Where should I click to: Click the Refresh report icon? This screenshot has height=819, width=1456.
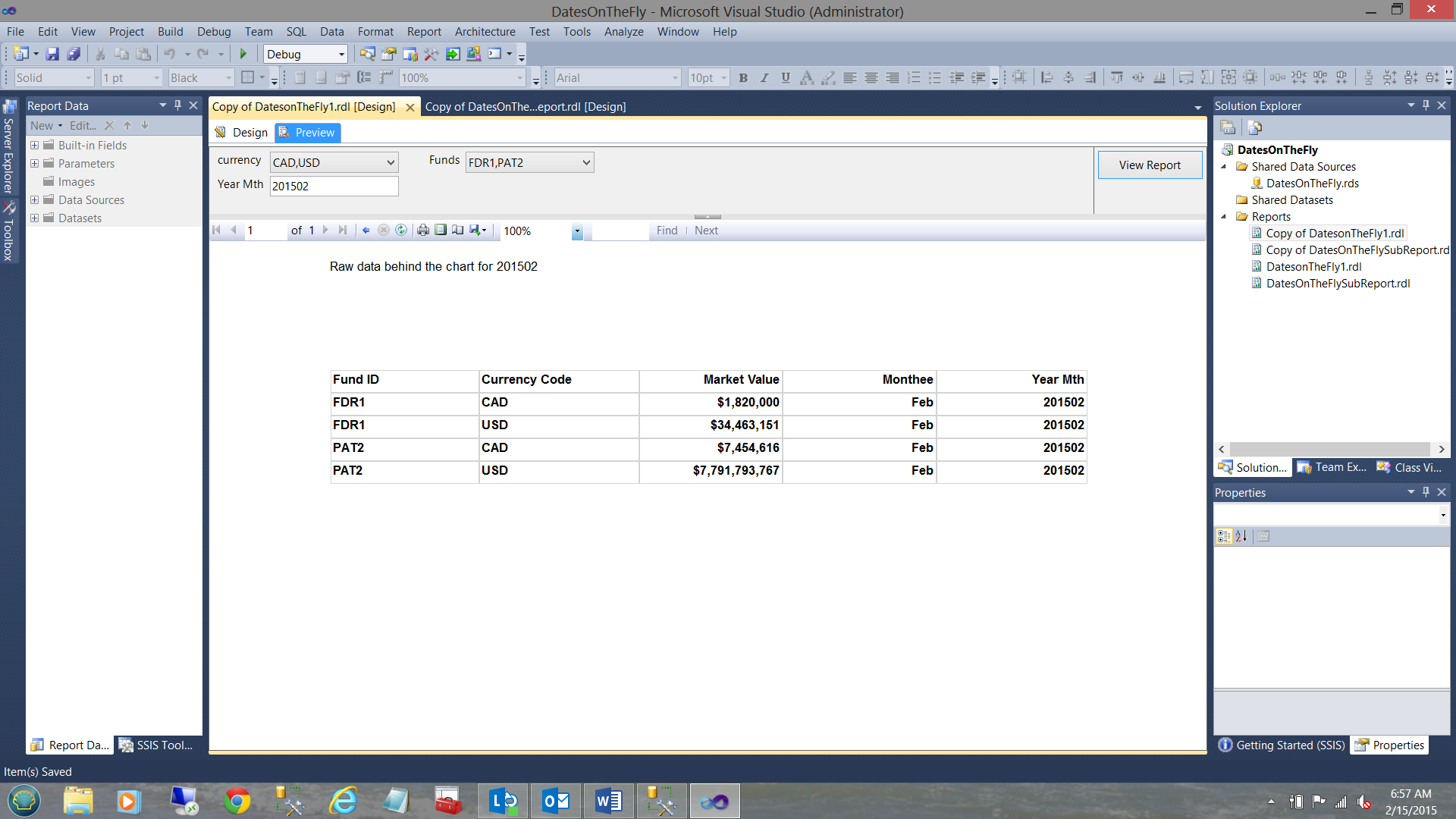[401, 231]
